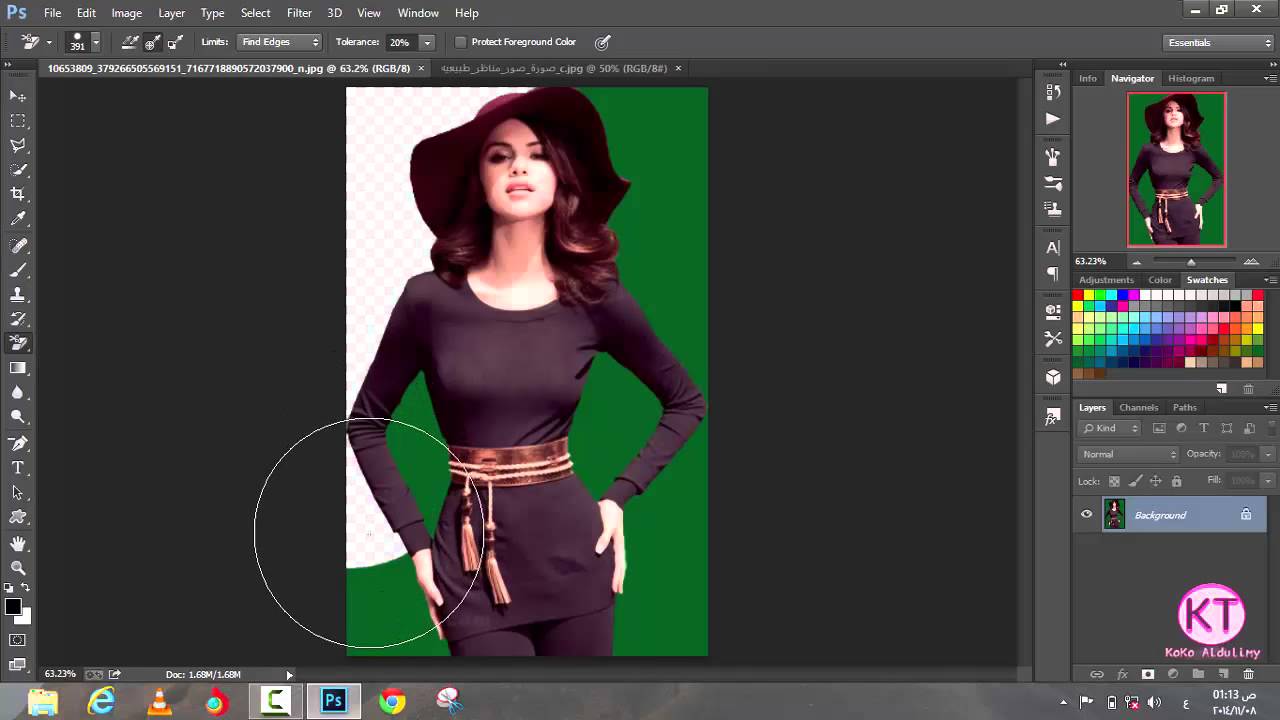Select the Crop tool
Screen dimensions: 1280x720
pos(18,194)
